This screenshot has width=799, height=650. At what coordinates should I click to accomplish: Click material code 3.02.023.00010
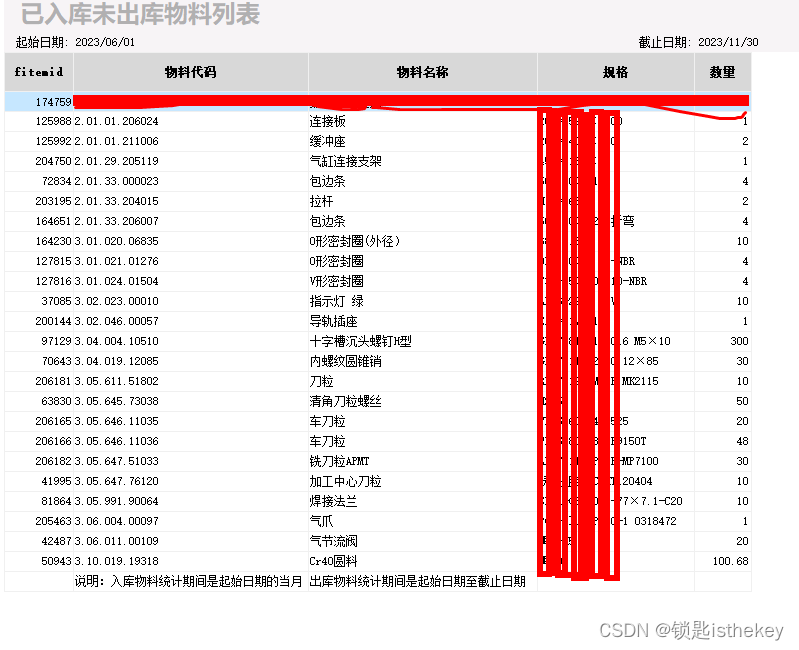(116, 301)
